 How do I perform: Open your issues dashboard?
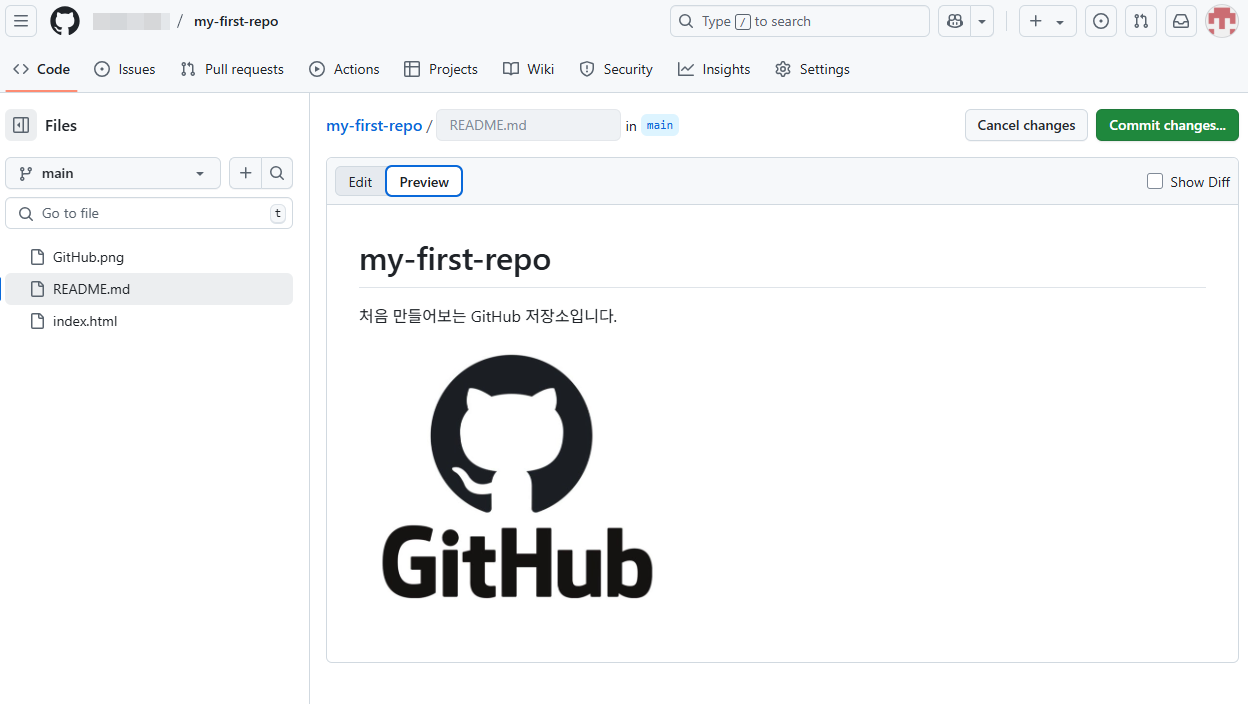pos(1100,21)
